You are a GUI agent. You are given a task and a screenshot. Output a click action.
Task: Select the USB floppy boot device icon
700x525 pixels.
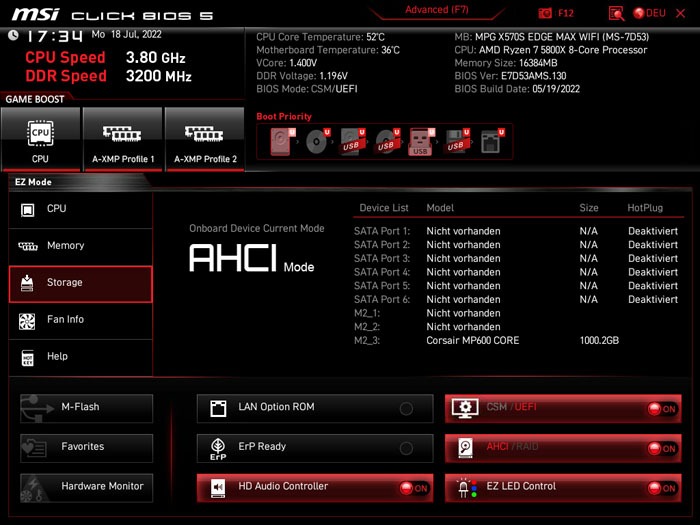click(x=456, y=142)
